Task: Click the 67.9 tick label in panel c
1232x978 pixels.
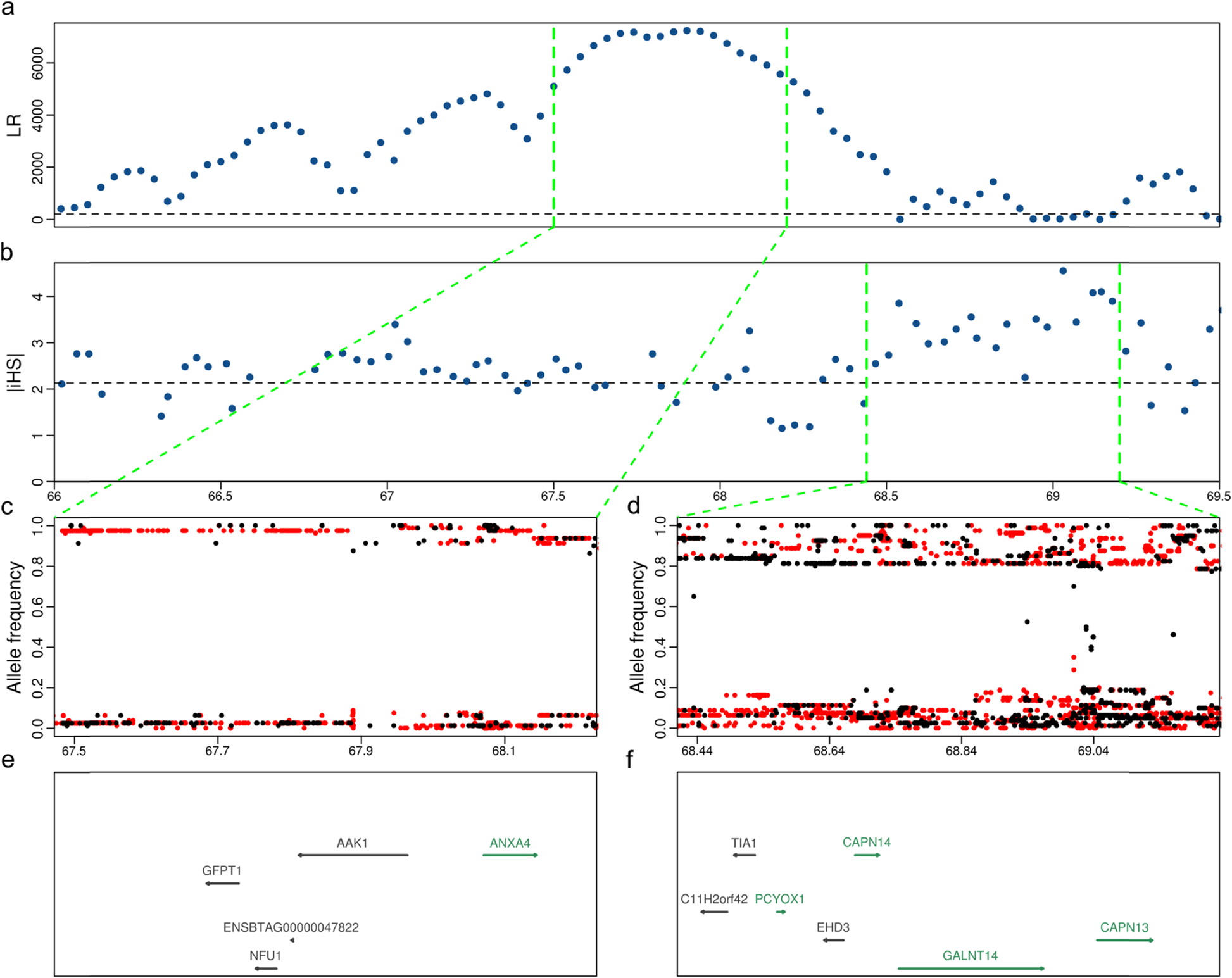Action: (x=361, y=751)
